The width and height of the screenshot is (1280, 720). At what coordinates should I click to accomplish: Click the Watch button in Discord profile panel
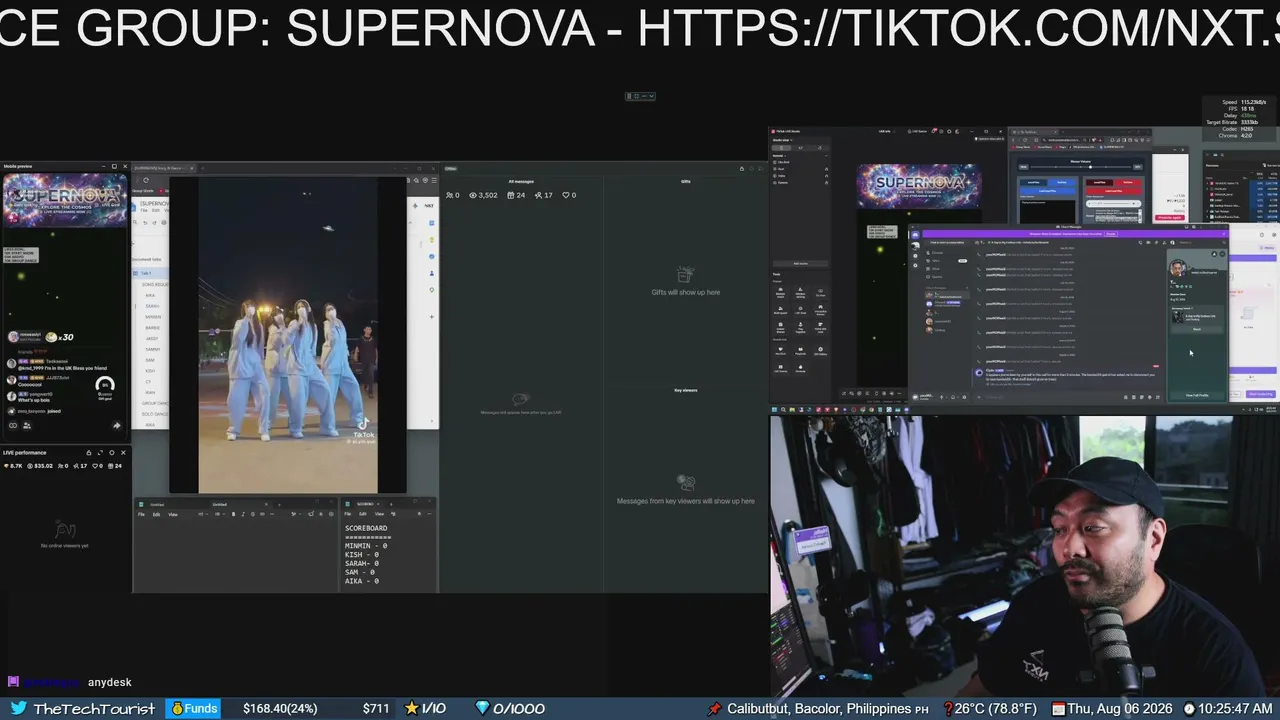click(1197, 329)
